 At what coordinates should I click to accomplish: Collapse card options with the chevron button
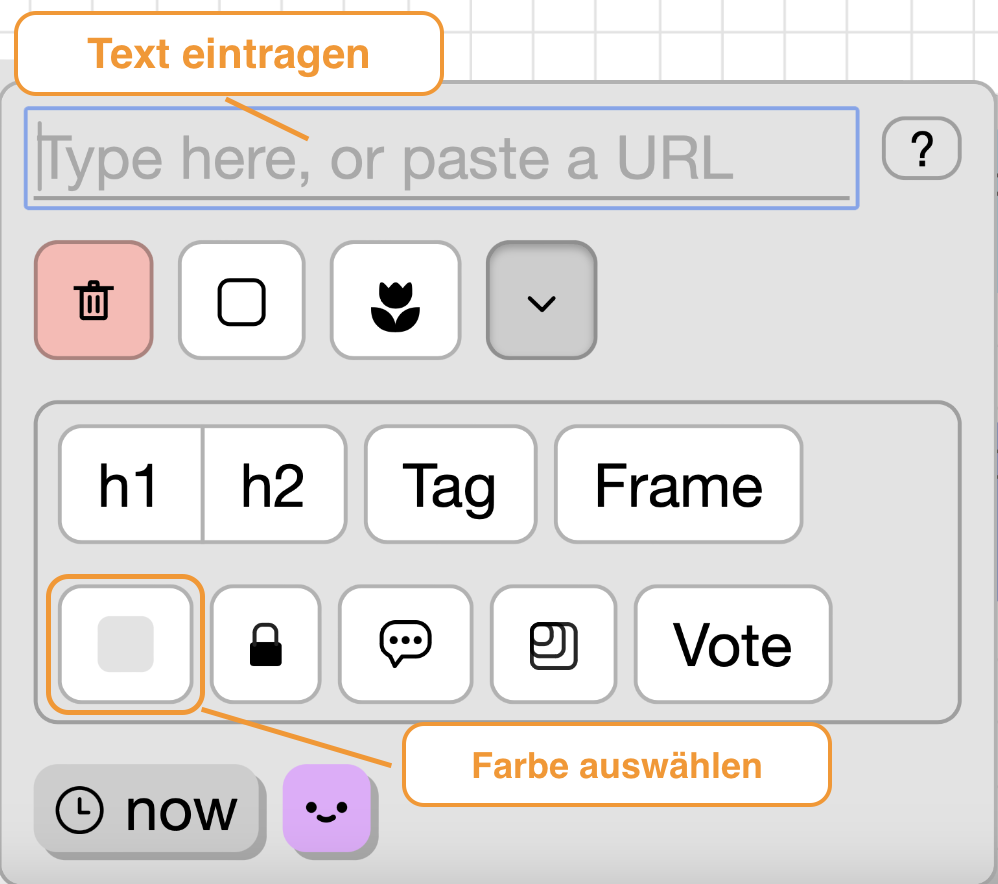pyautogui.click(x=541, y=300)
